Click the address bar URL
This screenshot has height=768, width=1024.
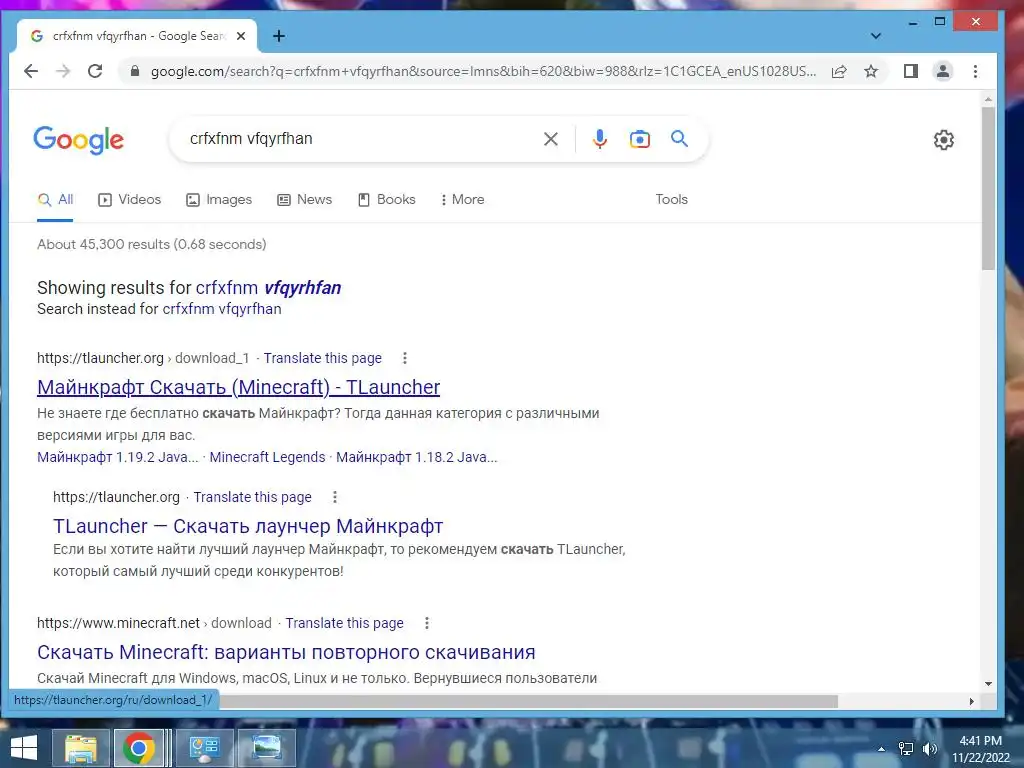[x=483, y=71]
